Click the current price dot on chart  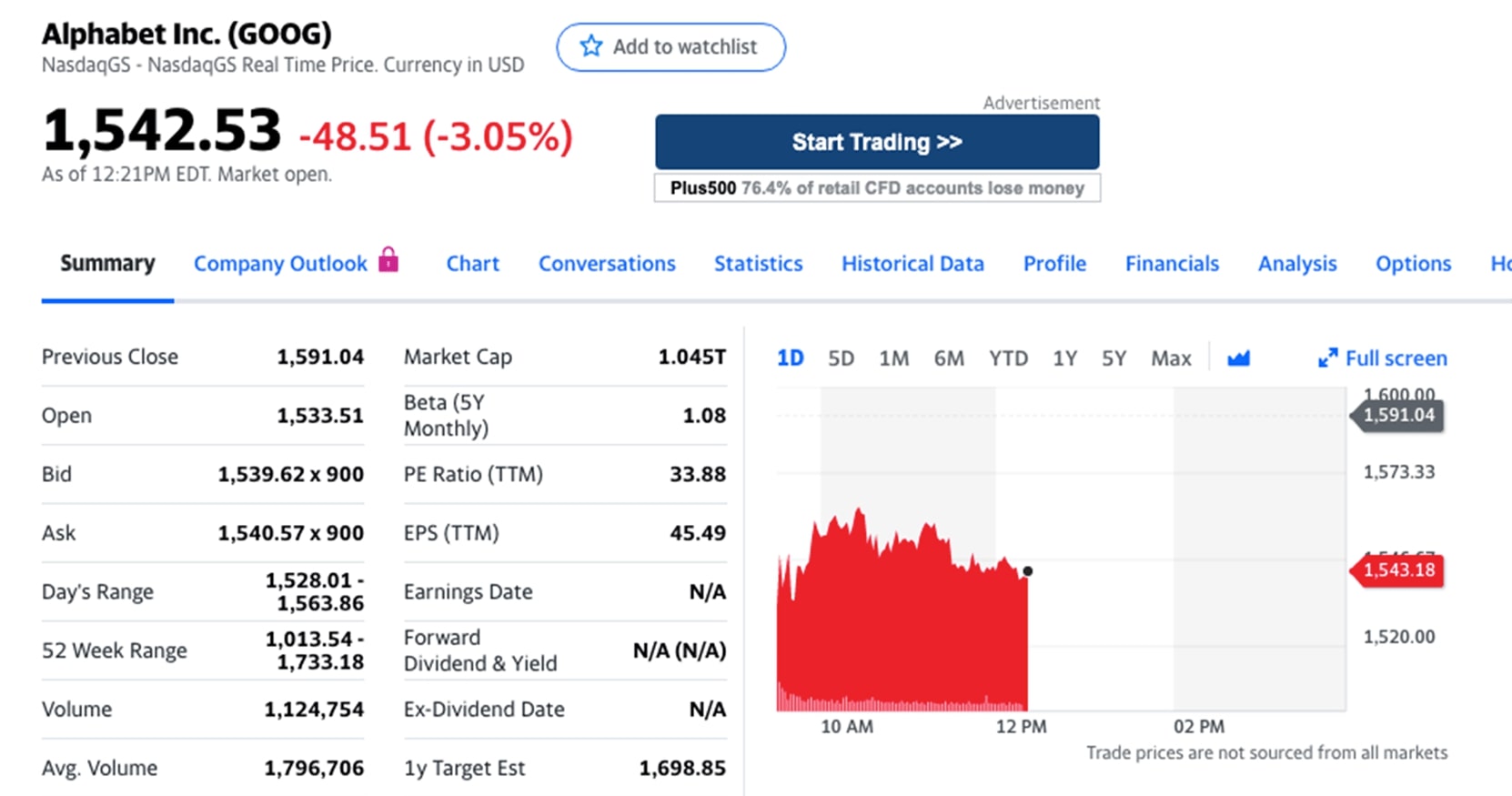click(x=1027, y=571)
